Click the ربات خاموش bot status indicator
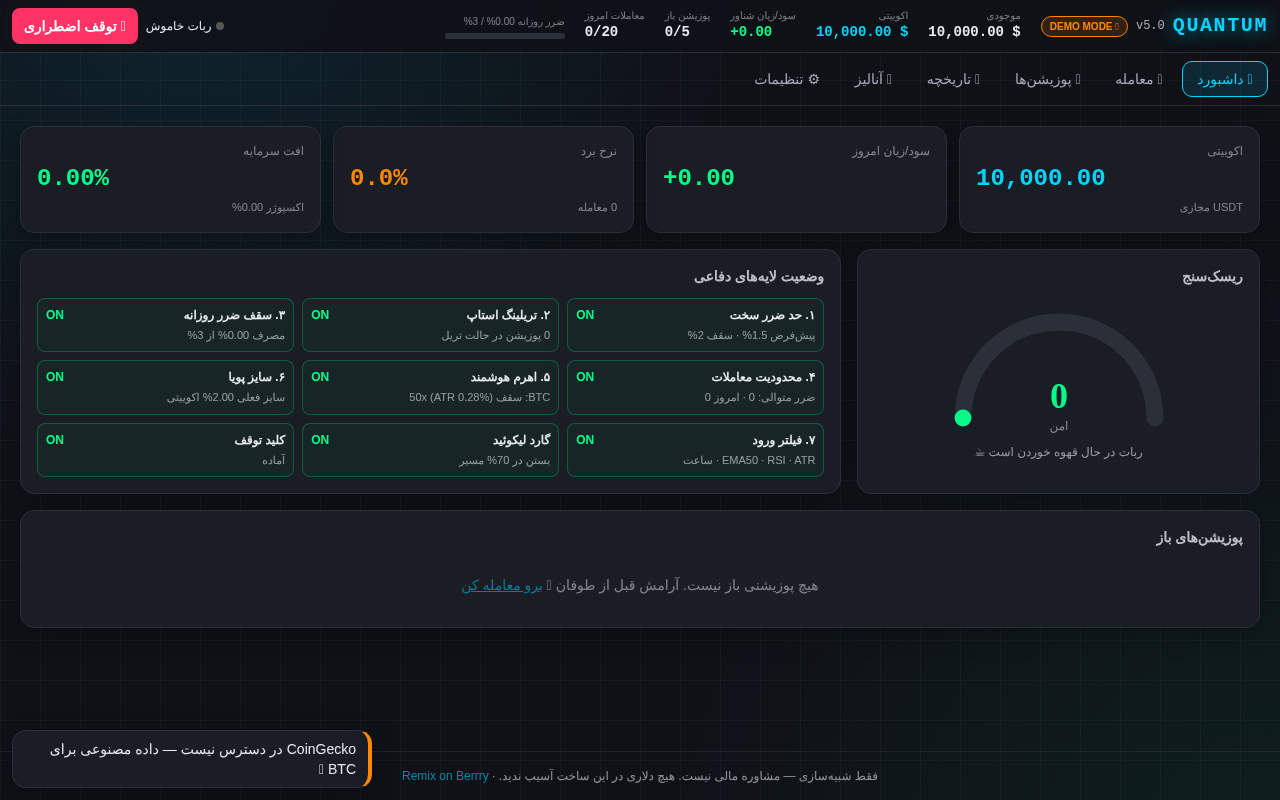1280x800 pixels. pyautogui.click(x=185, y=26)
